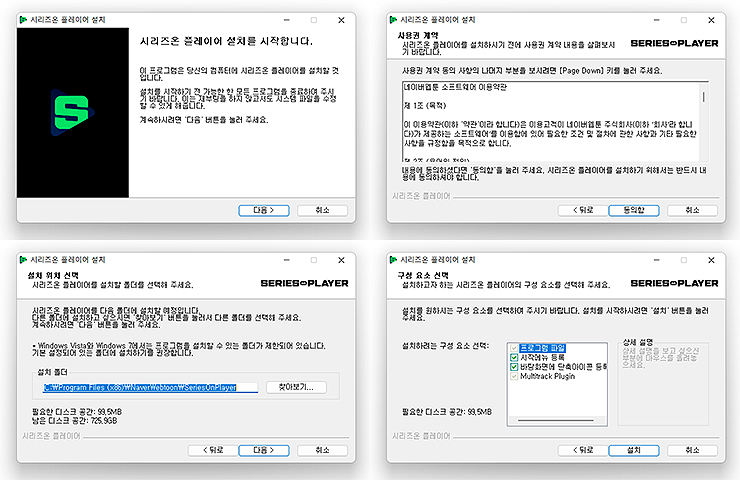Click title bar app icon of components window
The width and height of the screenshot is (740, 480).
click(393, 260)
